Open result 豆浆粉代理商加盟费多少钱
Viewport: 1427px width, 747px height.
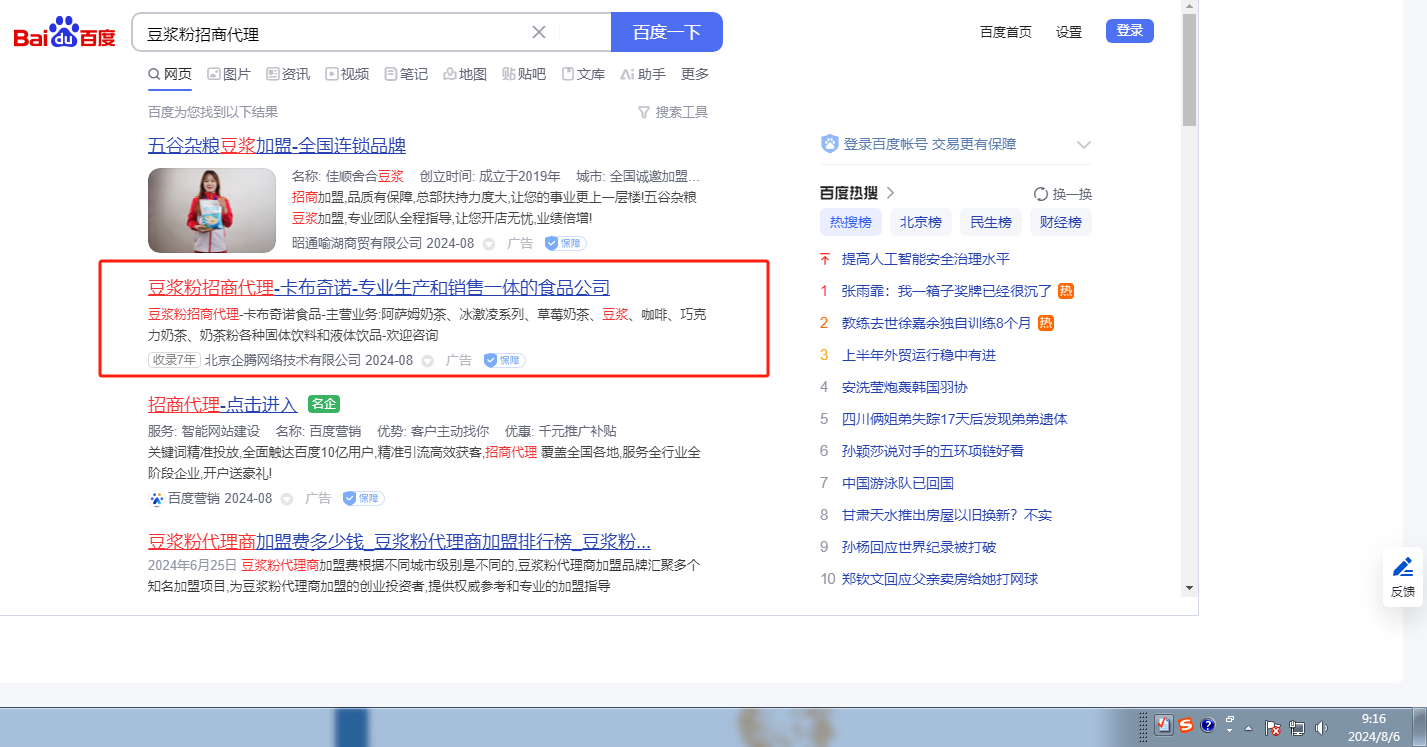pyautogui.click(x=400, y=542)
